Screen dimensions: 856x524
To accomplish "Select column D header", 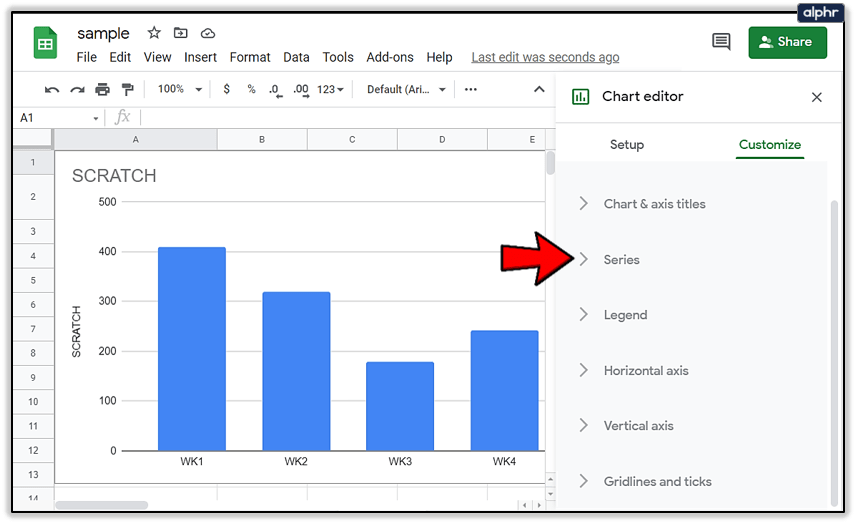I will [442, 140].
